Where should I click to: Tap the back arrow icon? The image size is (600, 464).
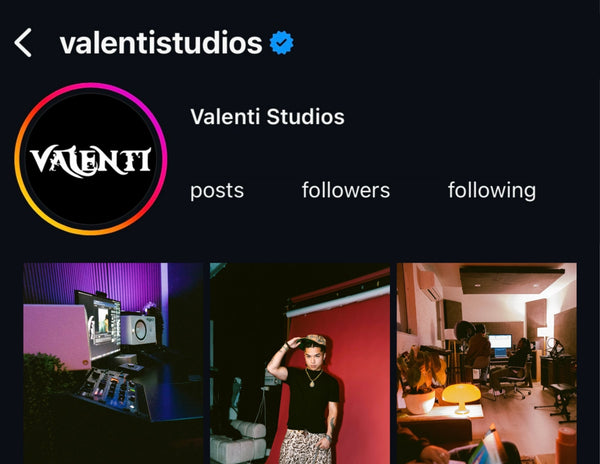tap(23, 42)
